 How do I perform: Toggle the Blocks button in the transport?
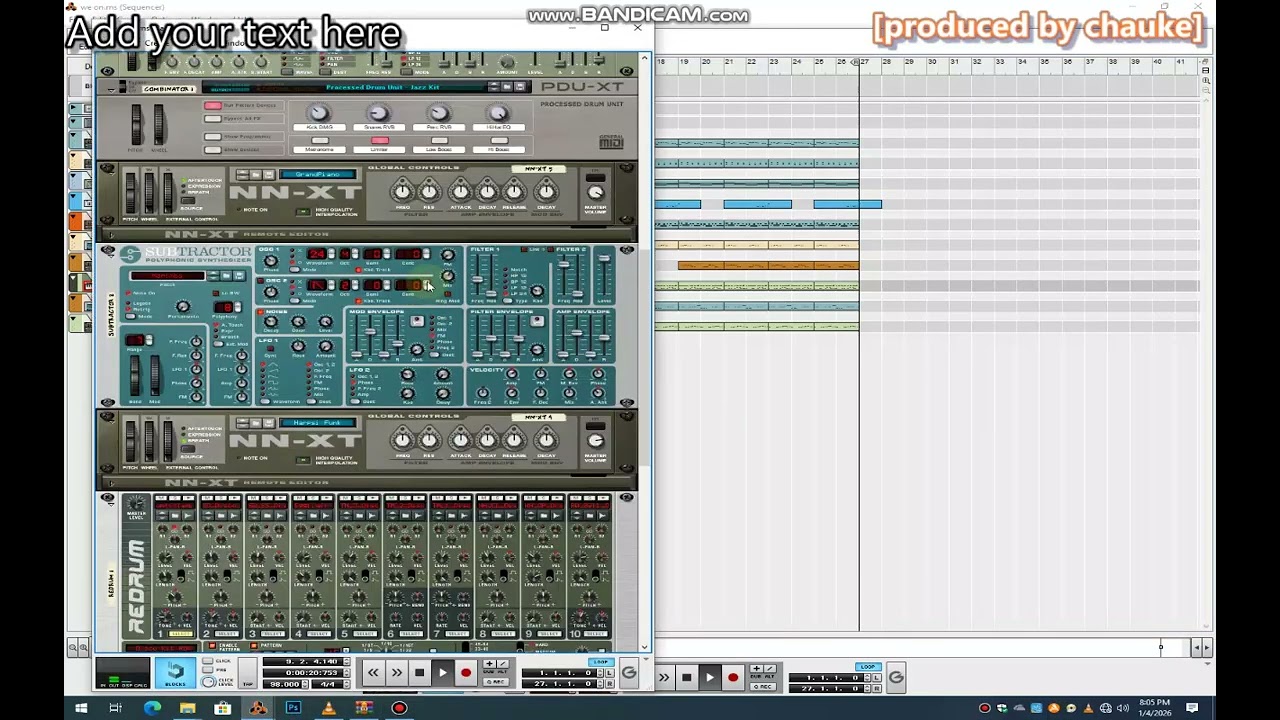click(x=175, y=672)
